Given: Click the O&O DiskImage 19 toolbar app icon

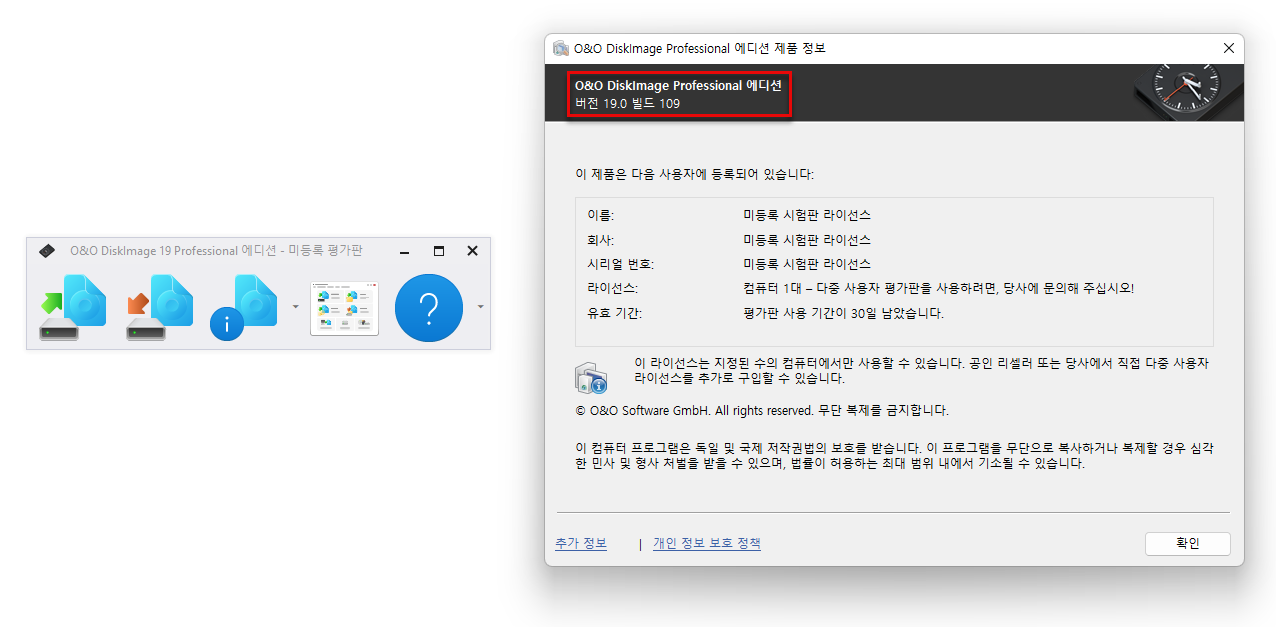Looking at the screenshot, I should point(47,251).
